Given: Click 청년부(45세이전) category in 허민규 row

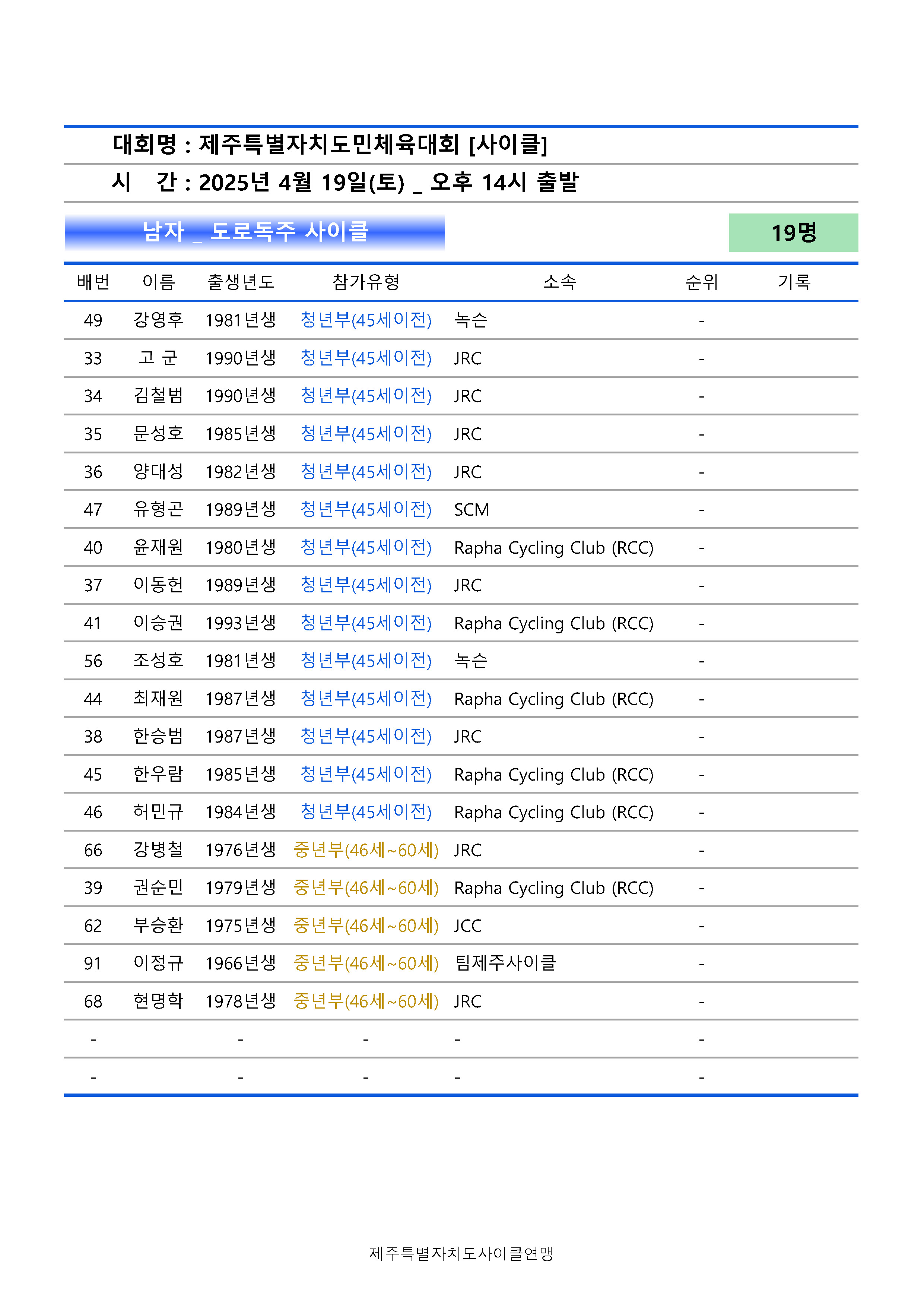Looking at the screenshot, I should [x=366, y=812].
